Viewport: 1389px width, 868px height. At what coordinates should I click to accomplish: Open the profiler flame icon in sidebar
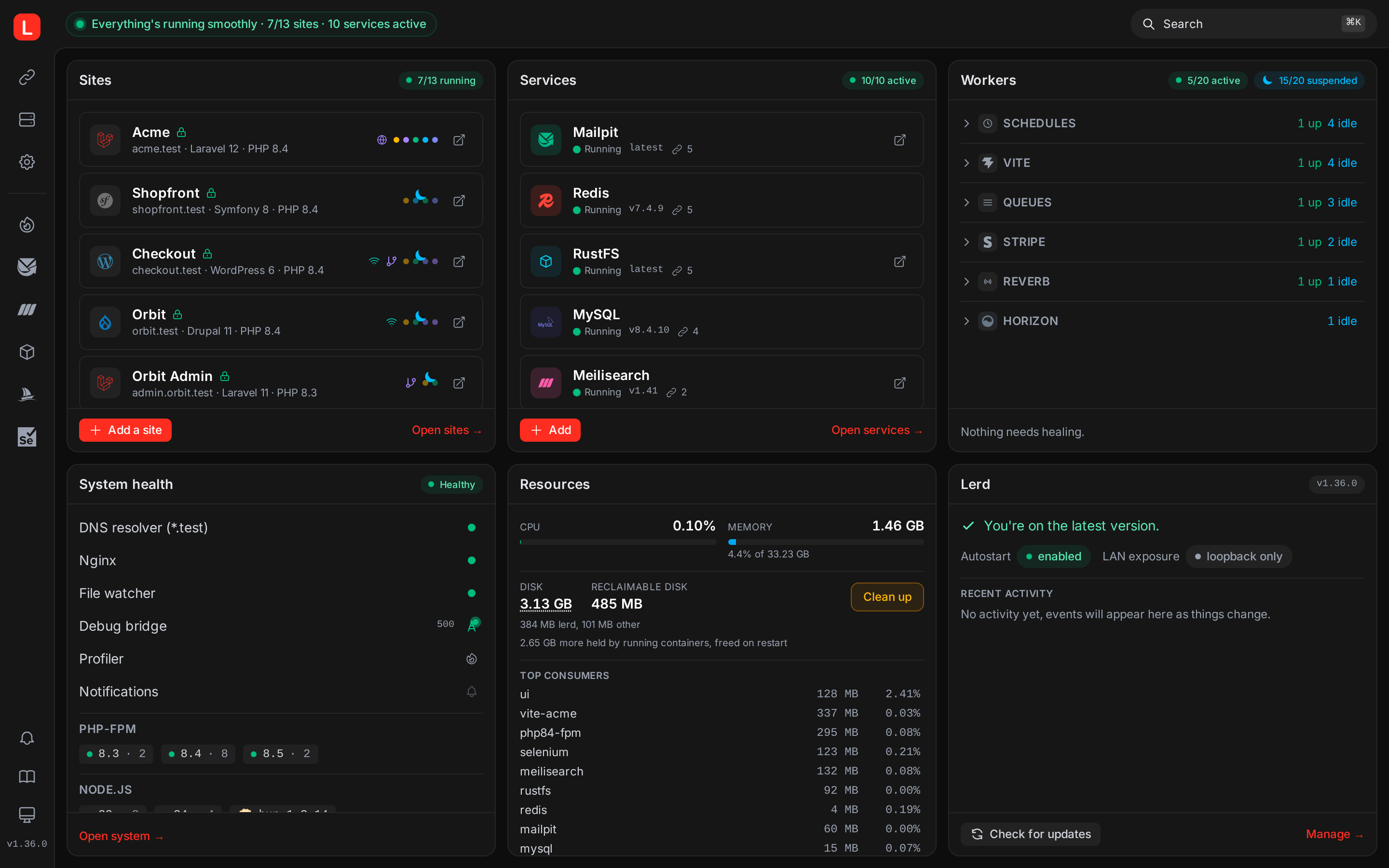(27, 224)
